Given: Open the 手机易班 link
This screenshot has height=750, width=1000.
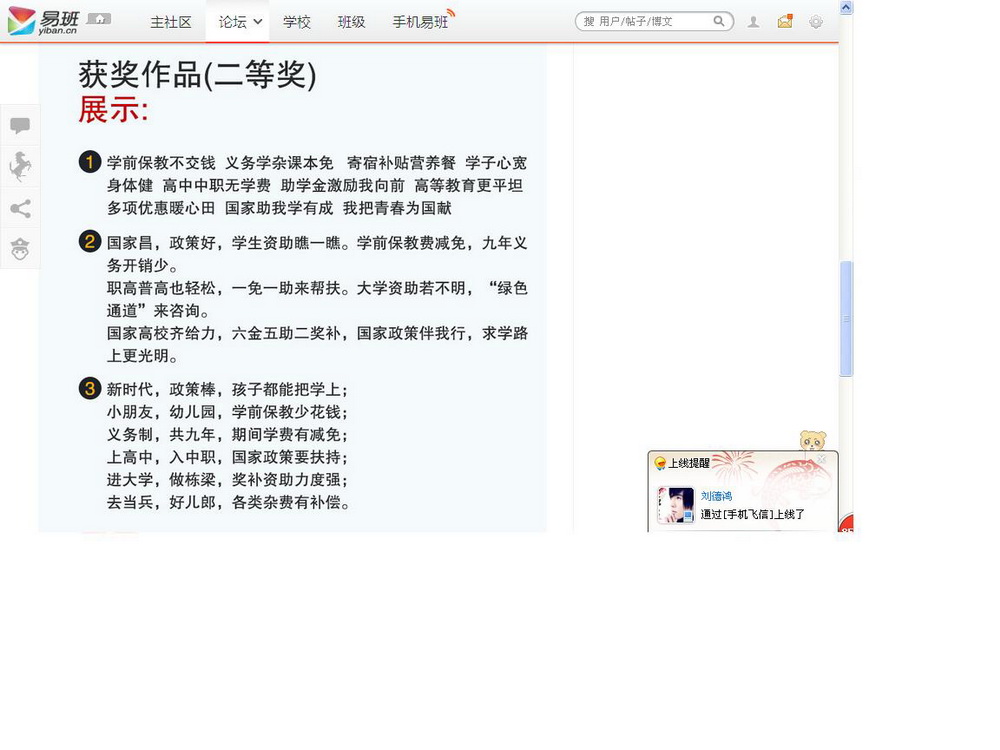Looking at the screenshot, I should point(420,22).
